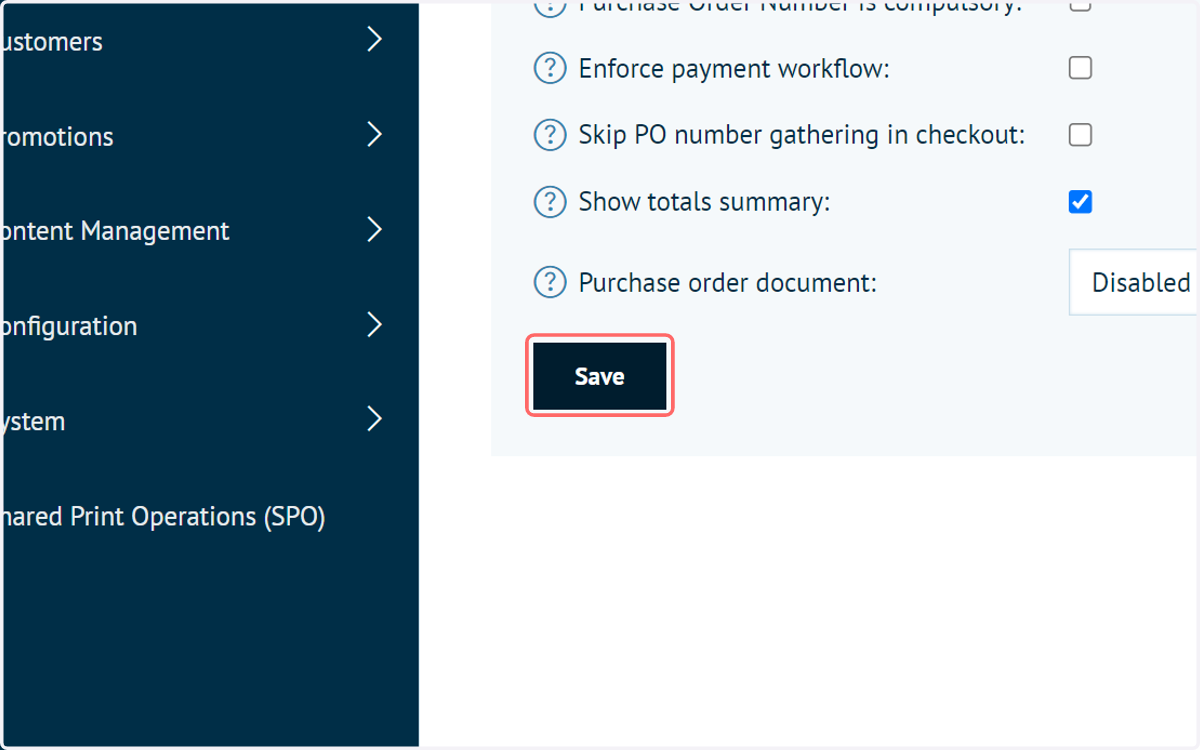Enable Skip PO number gathering in checkout
The width and height of the screenshot is (1200, 750).
(x=1080, y=135)
